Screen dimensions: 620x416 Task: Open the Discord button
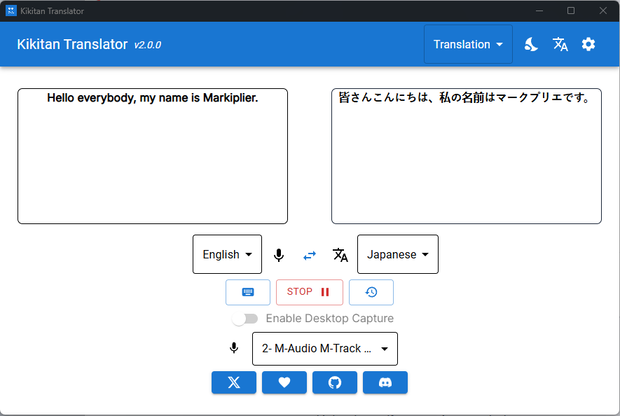point(385,382)
